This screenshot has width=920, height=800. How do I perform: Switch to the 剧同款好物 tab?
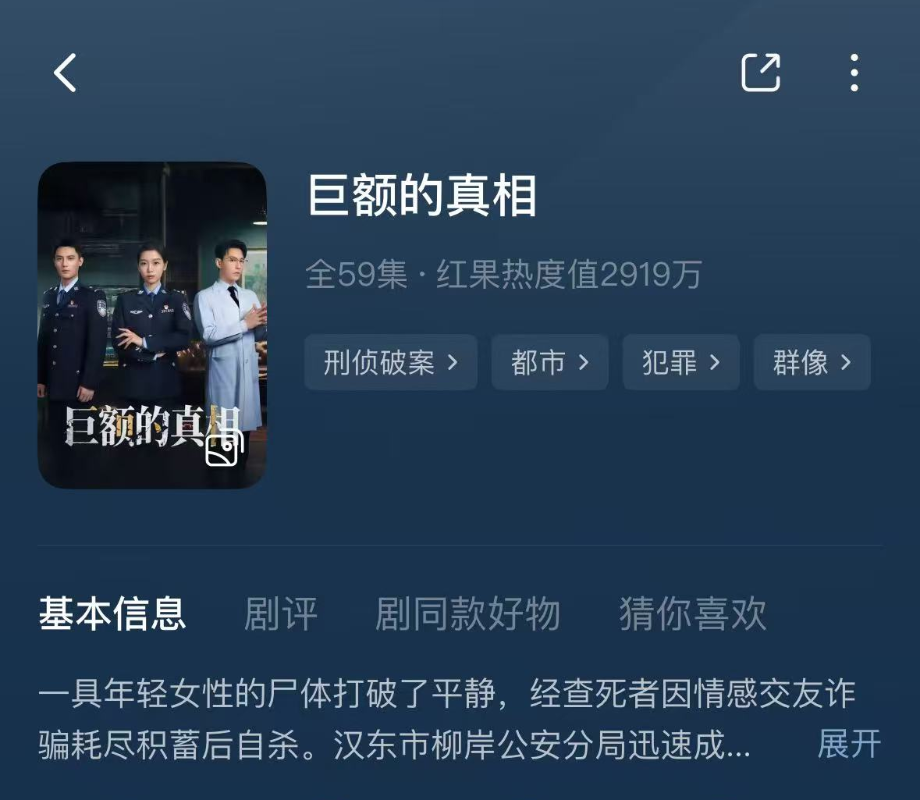tap(468, 614)
